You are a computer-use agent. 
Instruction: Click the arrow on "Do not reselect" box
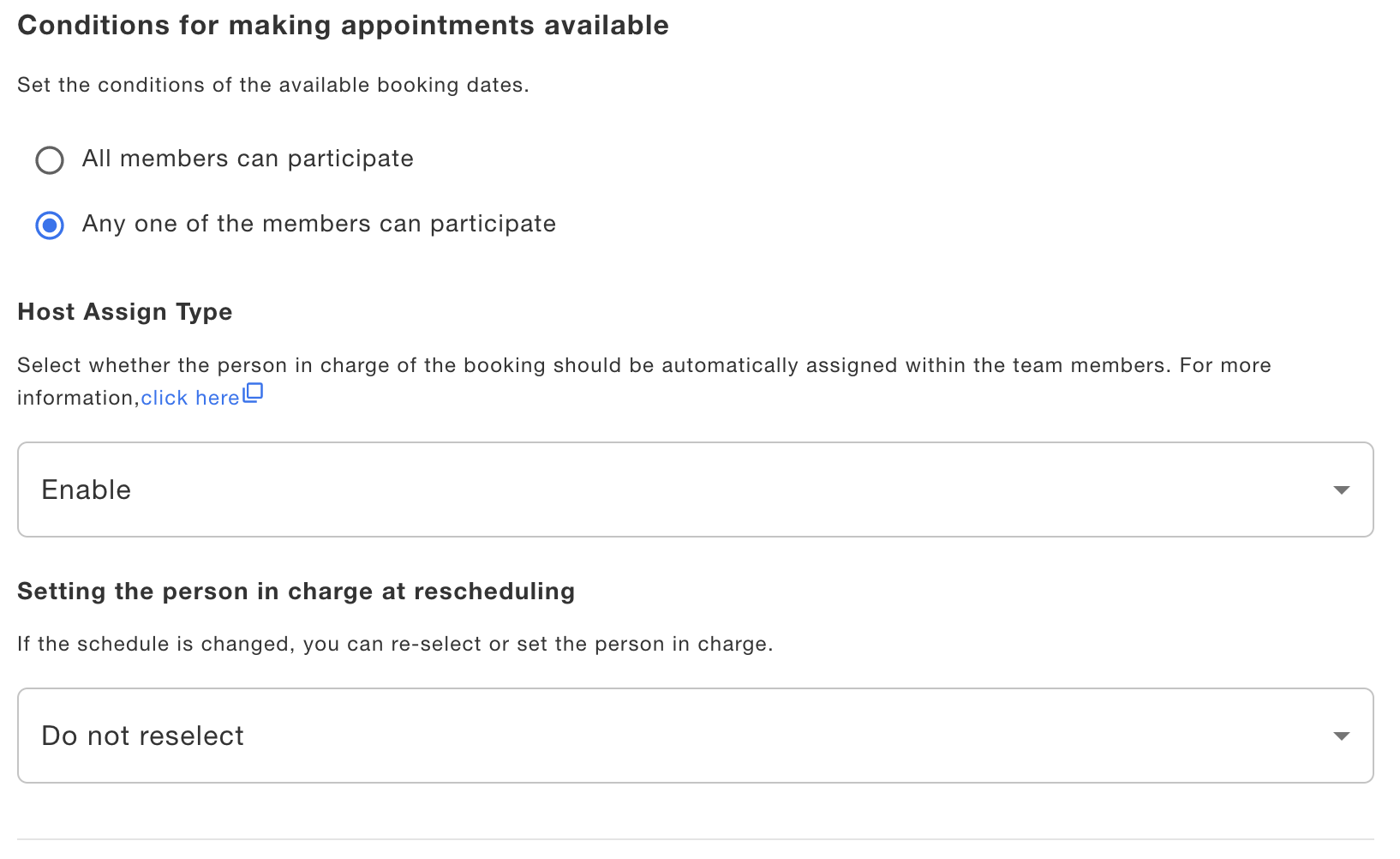(1341, 736)
